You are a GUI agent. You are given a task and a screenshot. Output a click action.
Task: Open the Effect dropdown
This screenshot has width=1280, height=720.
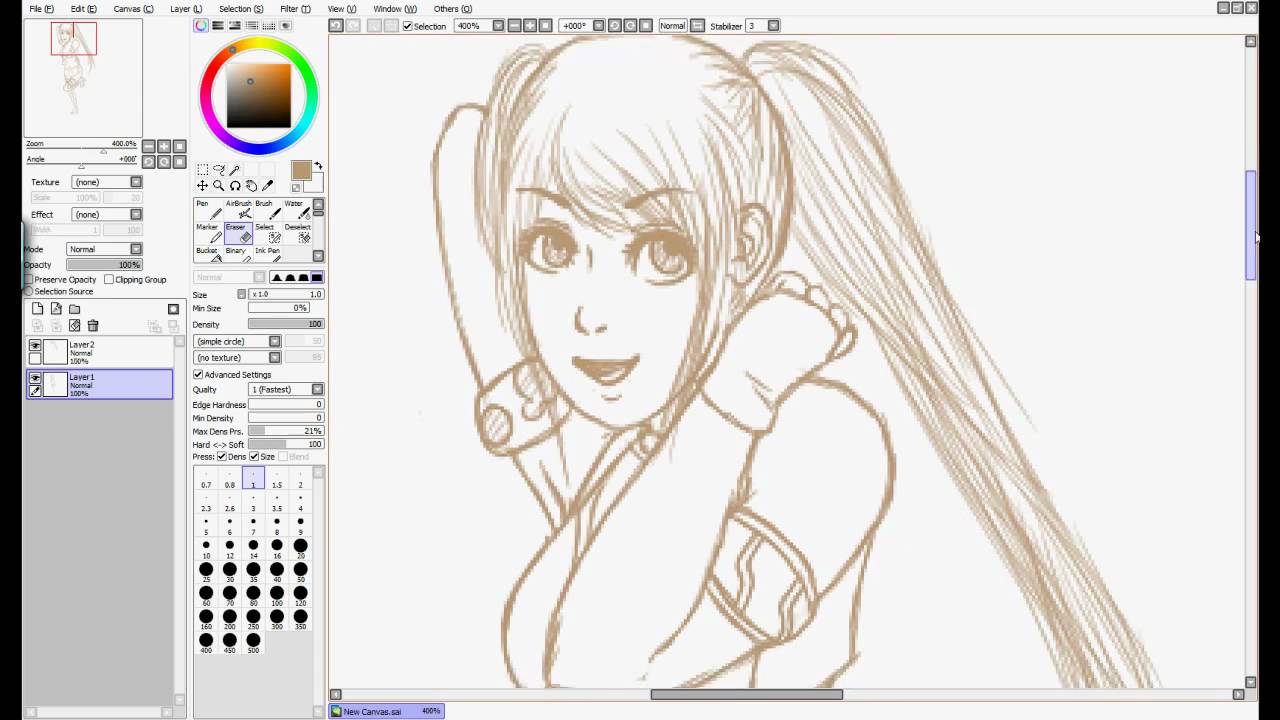tap(107, 214)
